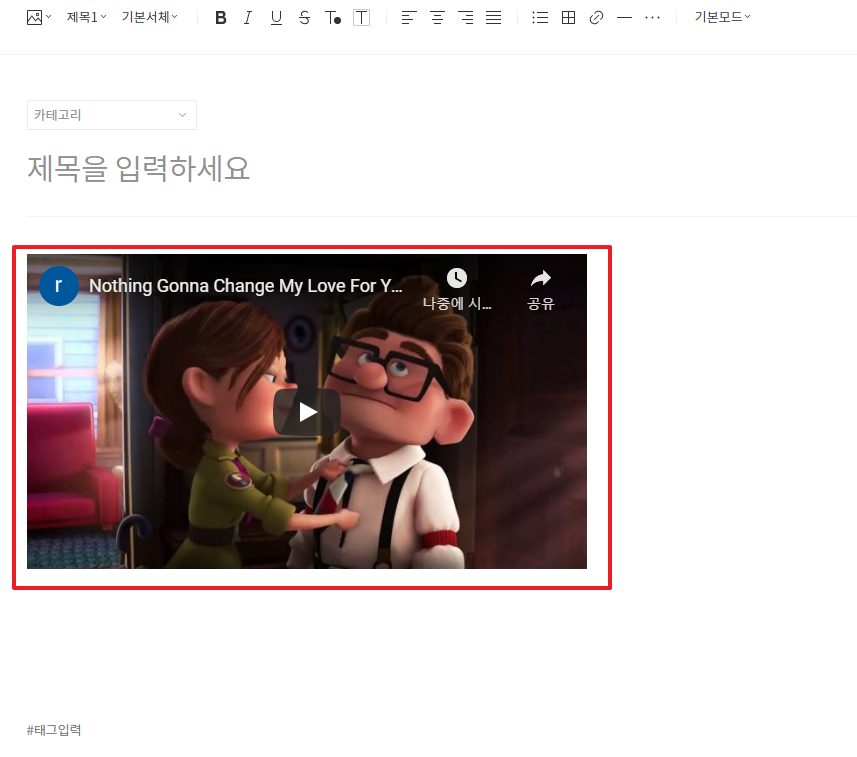Open the Nothing Gonna Change My Love video title
Image resolution: width=857 pixels, height=757 pixels.
click(x=246, y=286)
